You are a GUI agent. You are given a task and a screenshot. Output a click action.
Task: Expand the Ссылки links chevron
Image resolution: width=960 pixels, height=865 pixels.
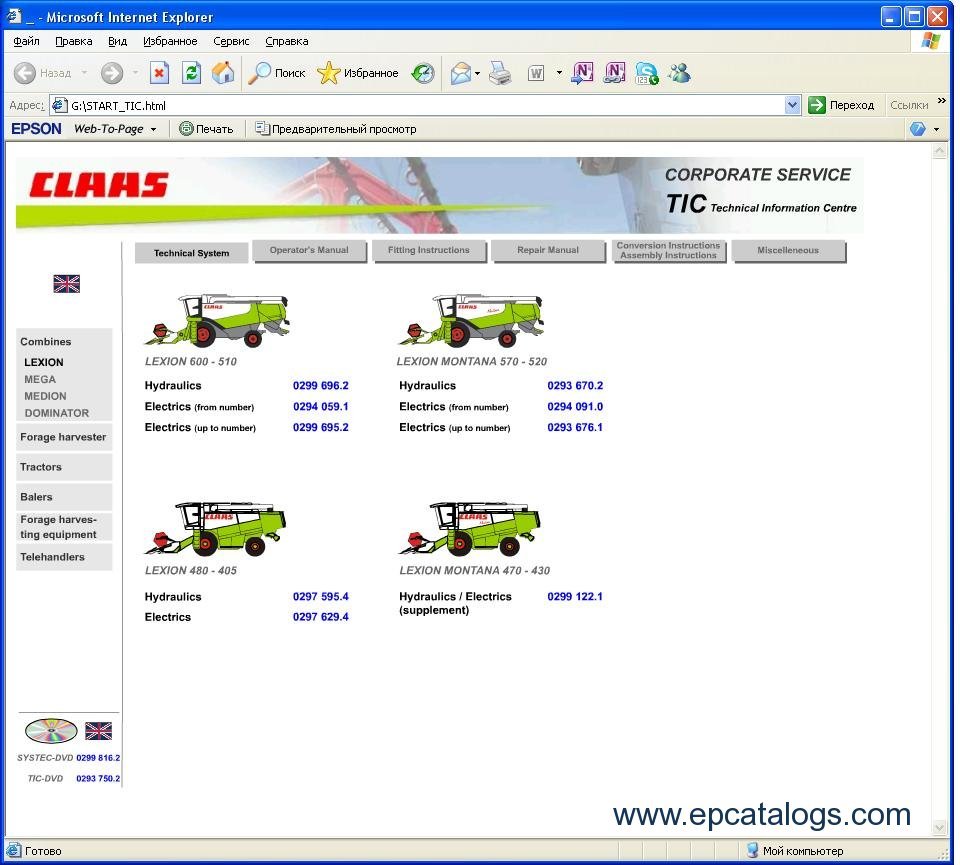941,101
